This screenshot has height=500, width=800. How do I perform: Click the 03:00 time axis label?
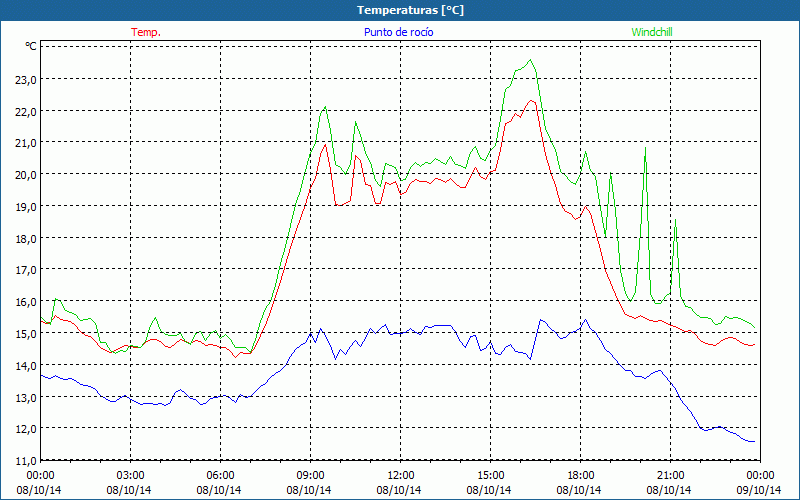coord(131,476)
